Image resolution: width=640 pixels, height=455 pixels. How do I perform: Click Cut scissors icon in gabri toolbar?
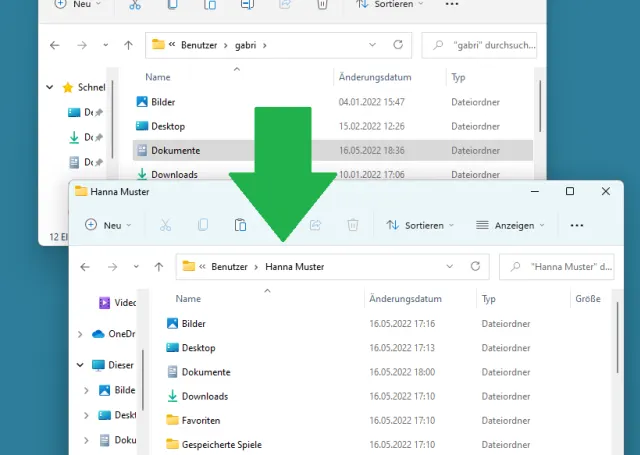135,4
